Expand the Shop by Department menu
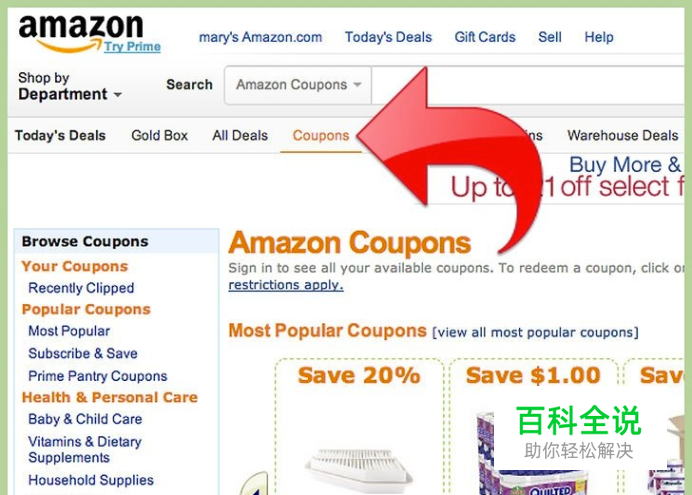The height and width of the screenshot is (495, 692). tap(70, 86)
